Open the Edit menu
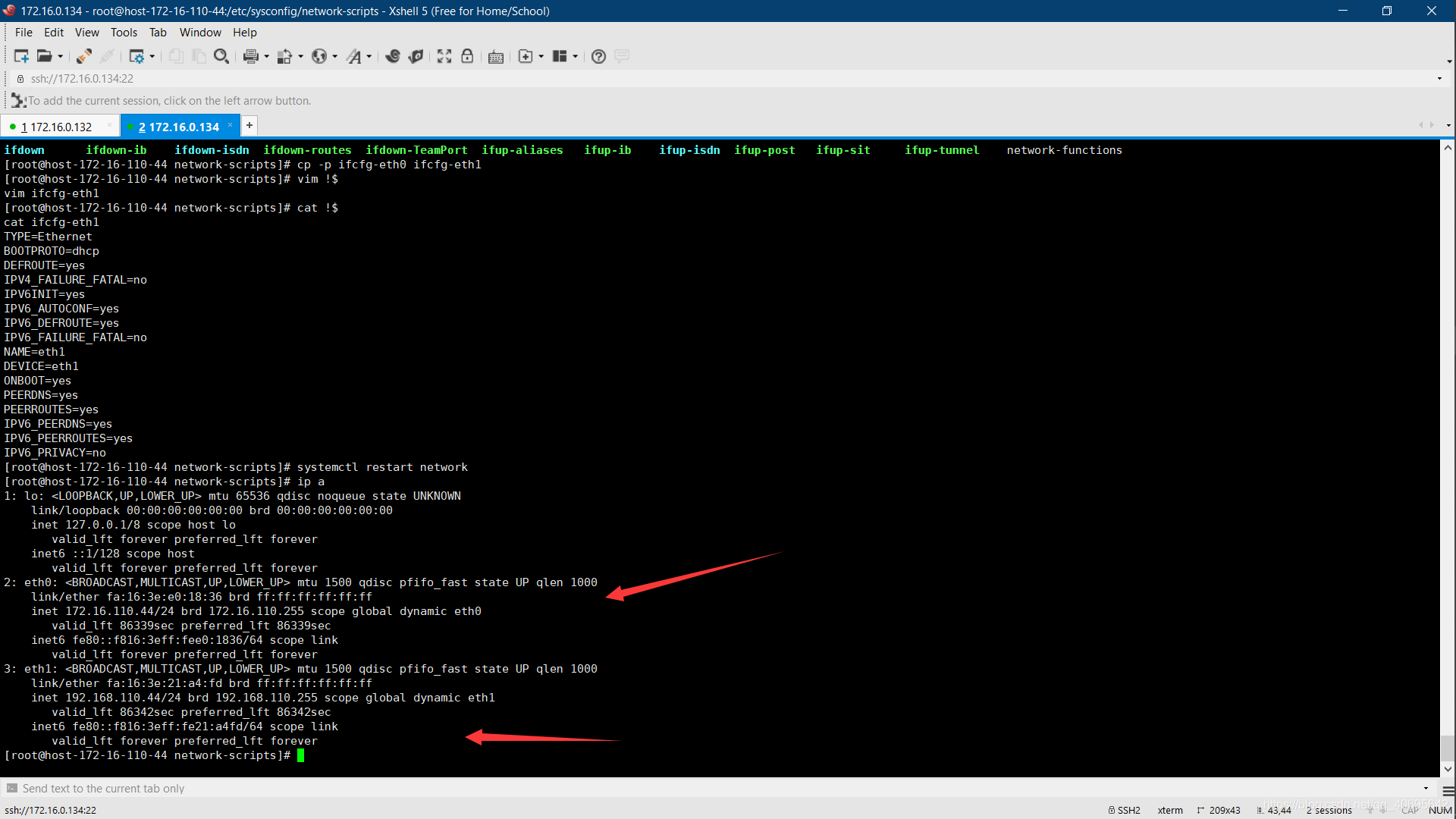The height and width of the screenshot is (819, 1456). tap(54, 33)
